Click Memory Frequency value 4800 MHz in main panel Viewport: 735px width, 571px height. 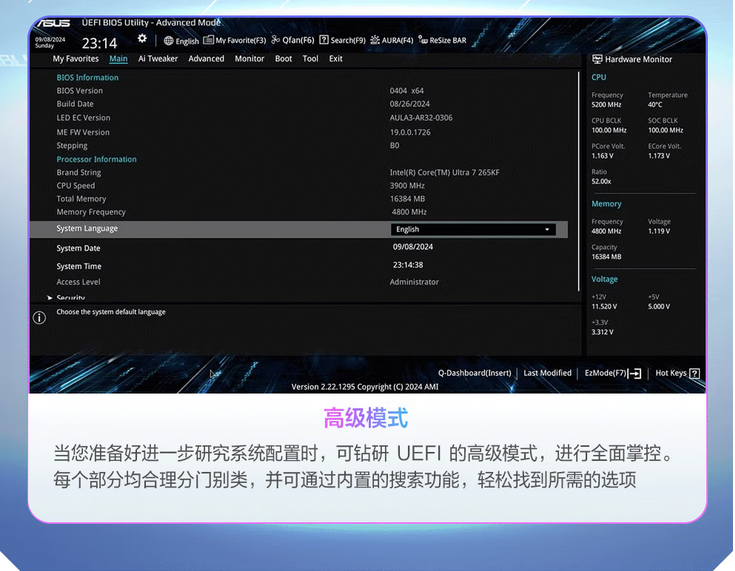pos(409,212)
